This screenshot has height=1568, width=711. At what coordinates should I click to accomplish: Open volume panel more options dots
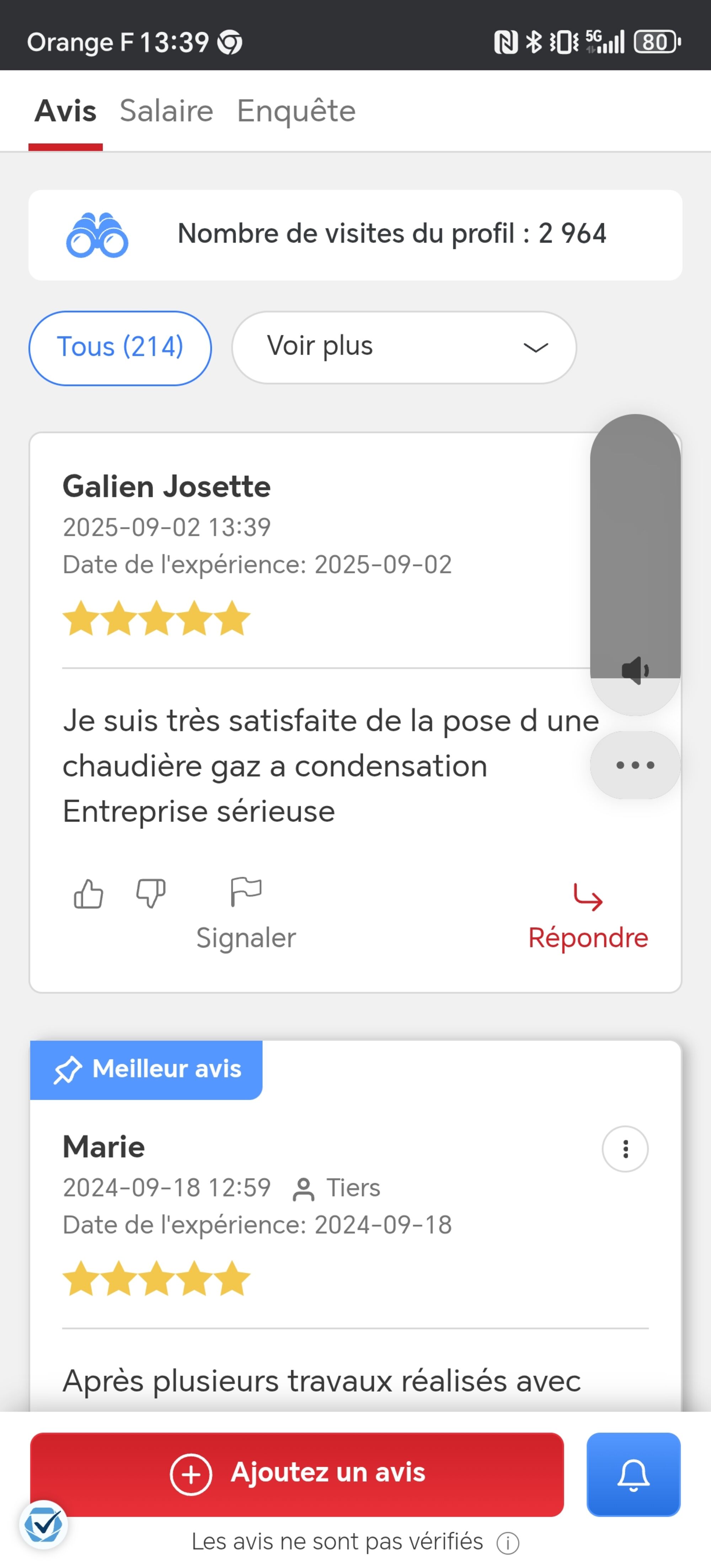coord(635,765)
